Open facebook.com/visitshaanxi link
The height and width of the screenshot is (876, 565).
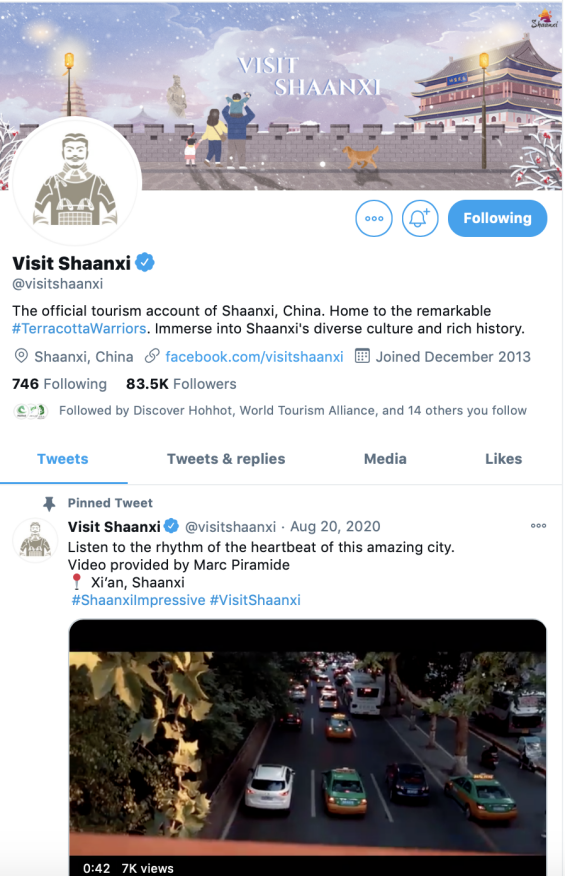[x=254, y=356]
